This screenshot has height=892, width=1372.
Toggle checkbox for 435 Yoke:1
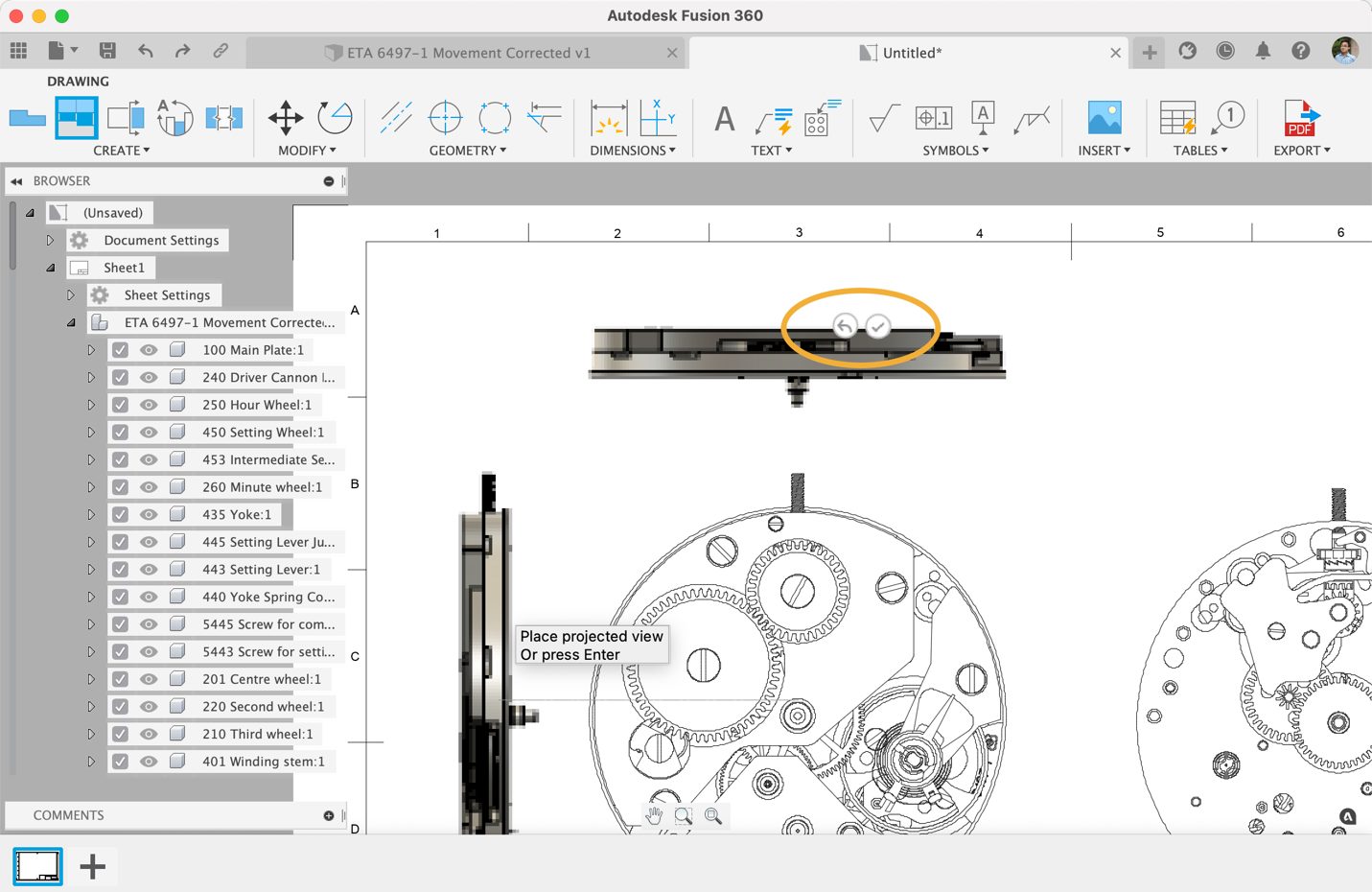120,515
